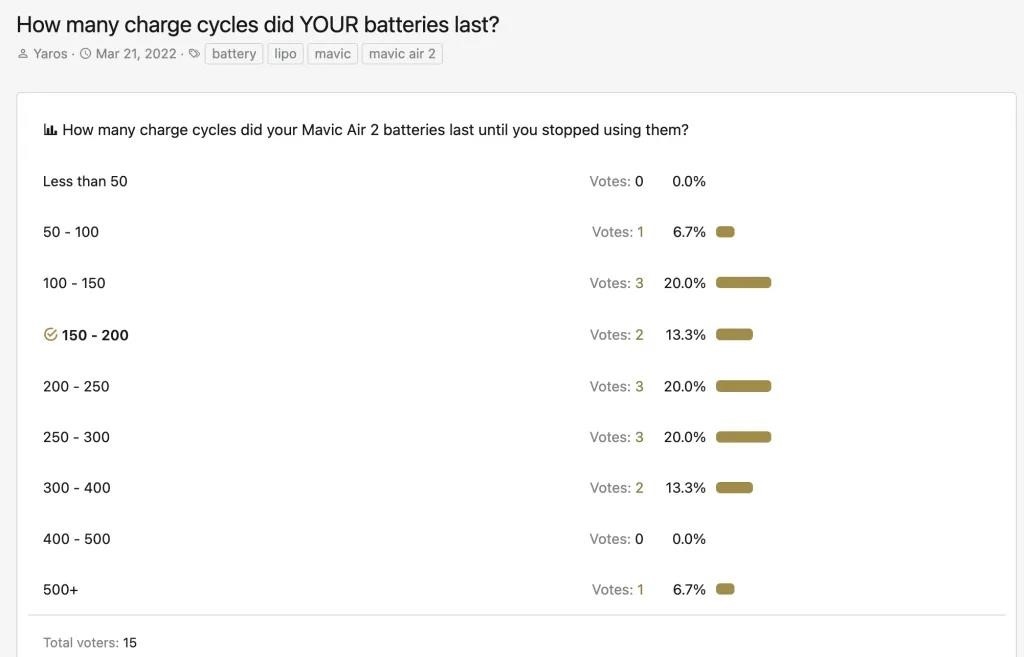Click the thread title heading
The image size is (1024, 657).
tap(258, 25)
